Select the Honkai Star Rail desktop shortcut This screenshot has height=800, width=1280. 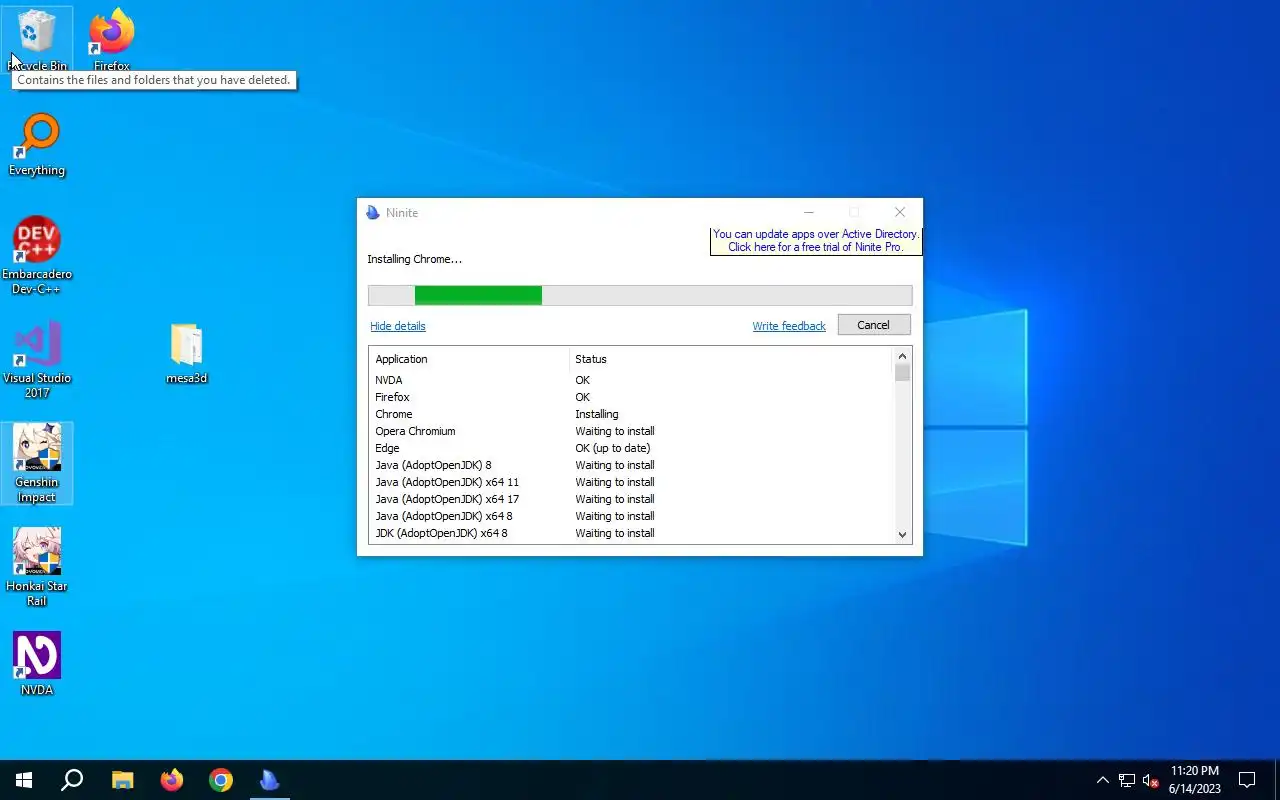coord(37,568)
